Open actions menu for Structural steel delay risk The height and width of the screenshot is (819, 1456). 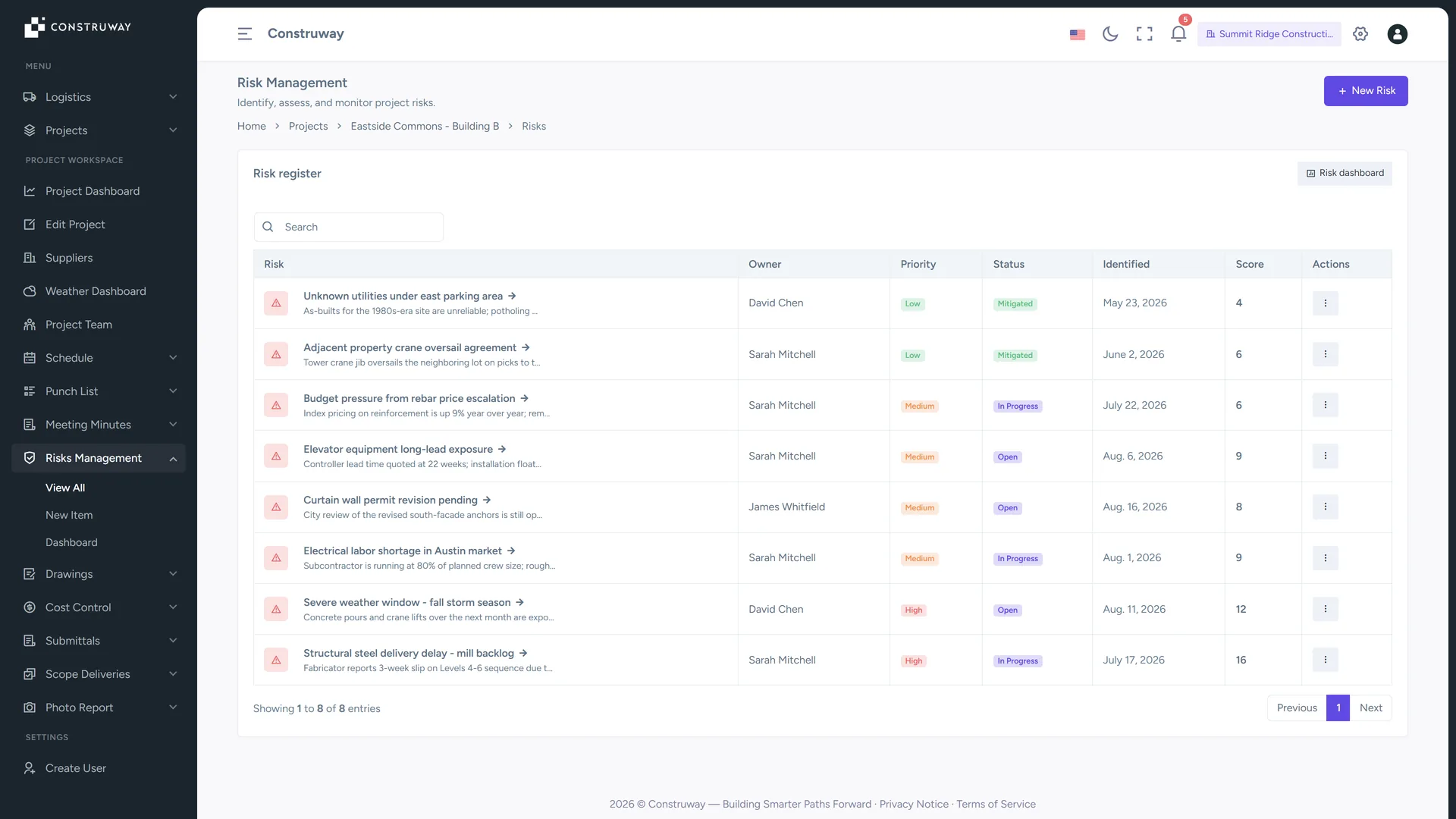coord(1325,660)
